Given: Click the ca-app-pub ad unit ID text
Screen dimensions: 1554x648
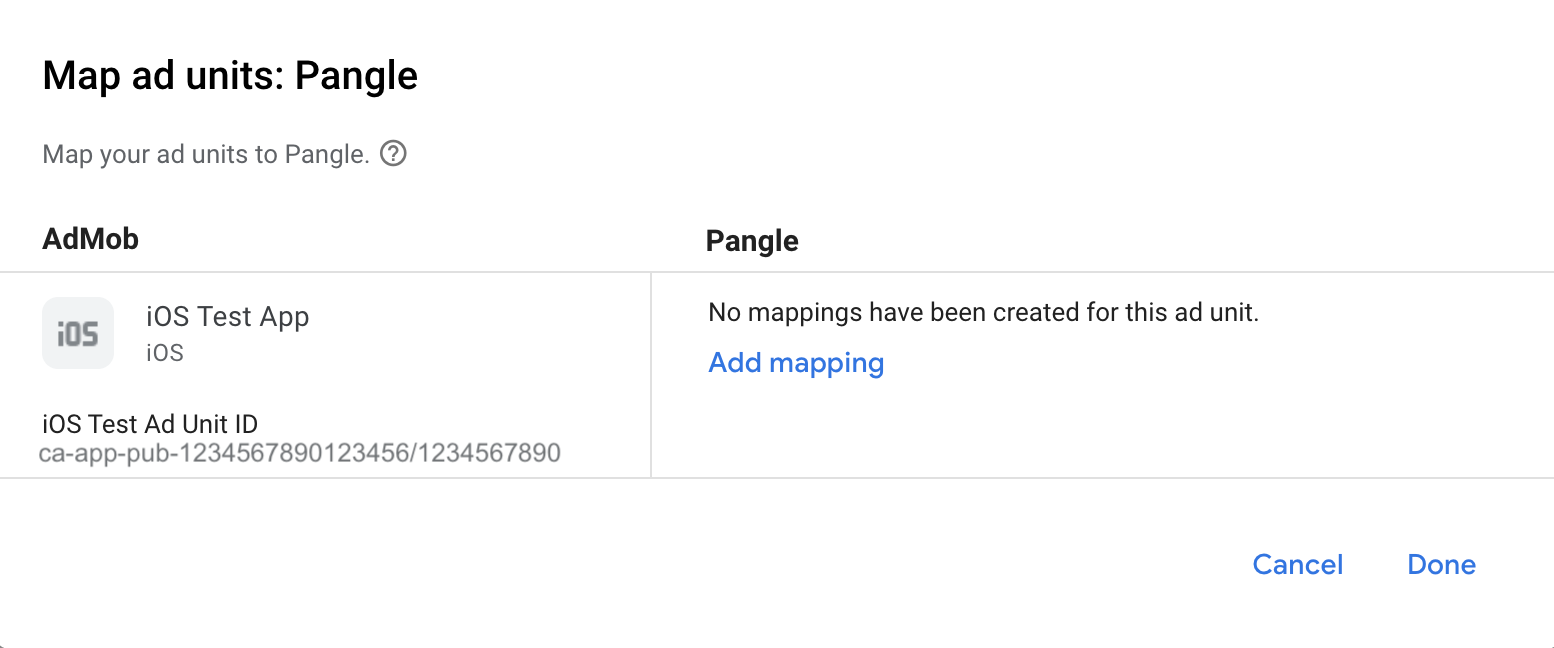Looking at the screenshot, I should [x=301, y=452].
